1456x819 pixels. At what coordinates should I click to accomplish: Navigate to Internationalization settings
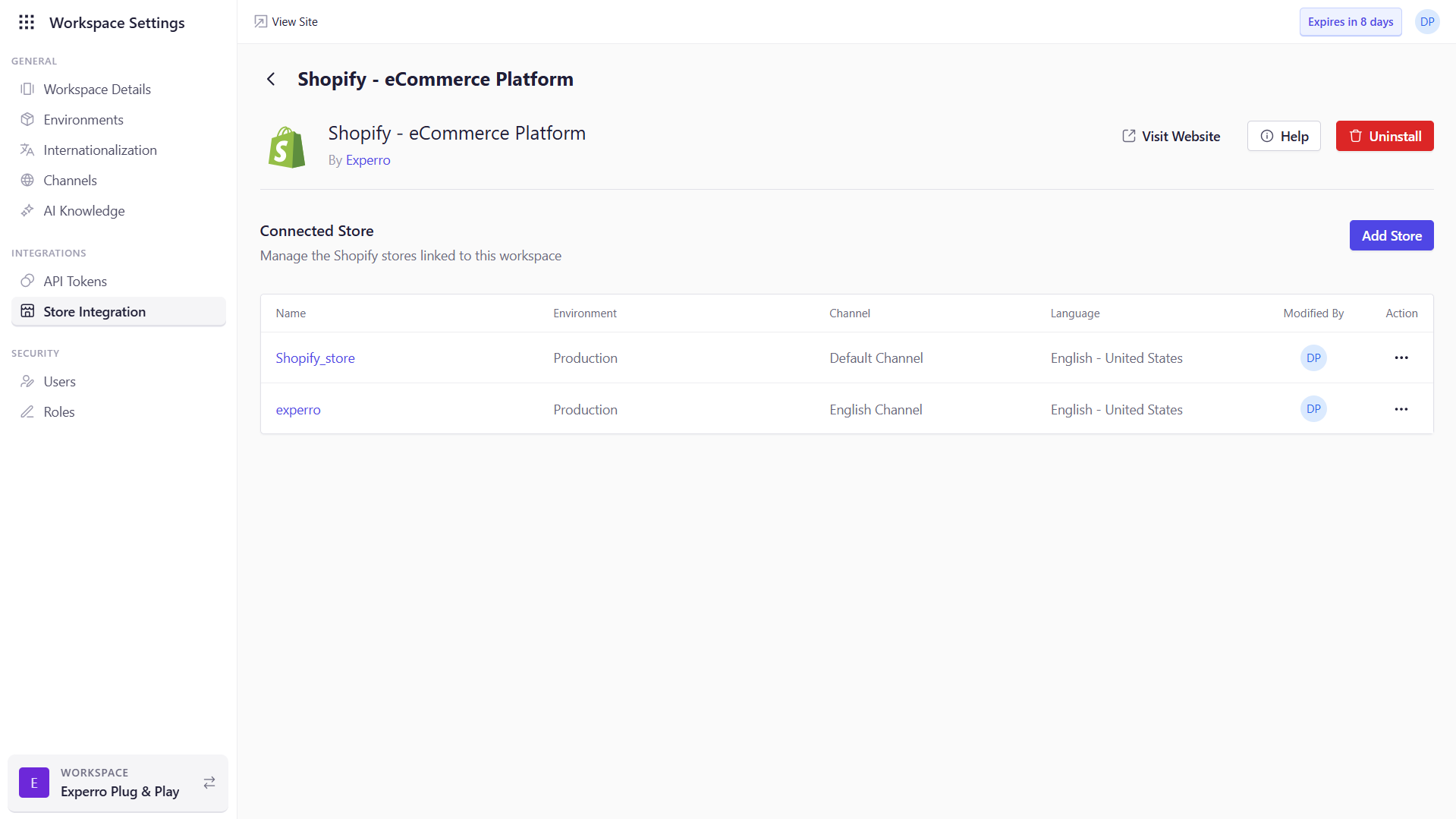click(x=100, y=150)
